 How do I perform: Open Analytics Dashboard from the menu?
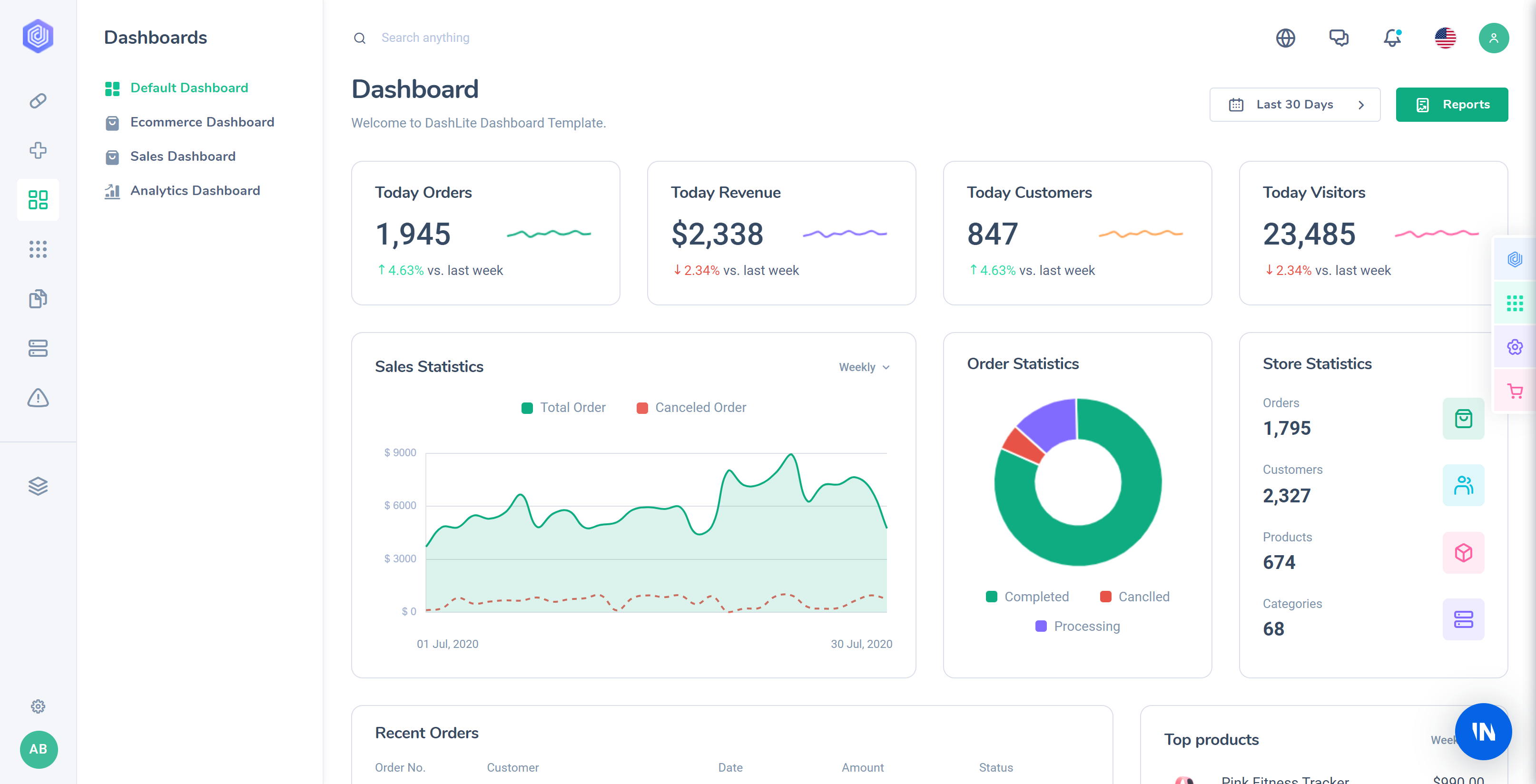coord(195,191)
